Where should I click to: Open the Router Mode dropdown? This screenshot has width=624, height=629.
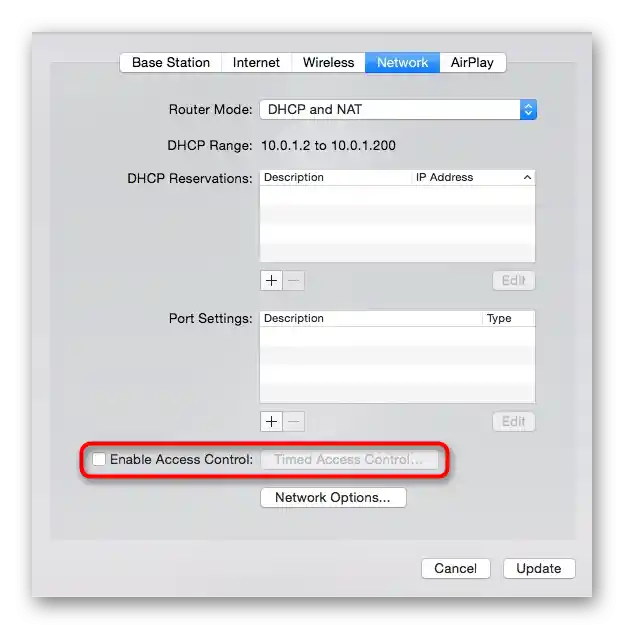(x=398, y=110)
